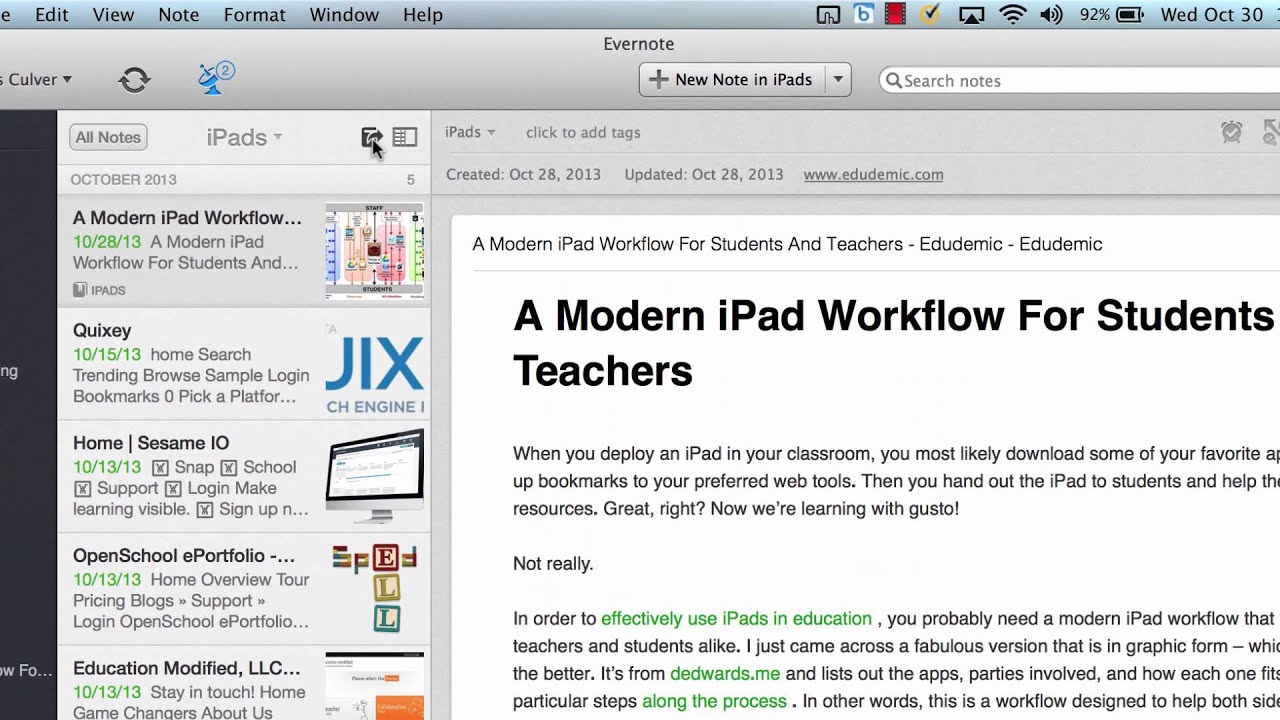Click the Quixey logo thumbnail

point(375,365)
